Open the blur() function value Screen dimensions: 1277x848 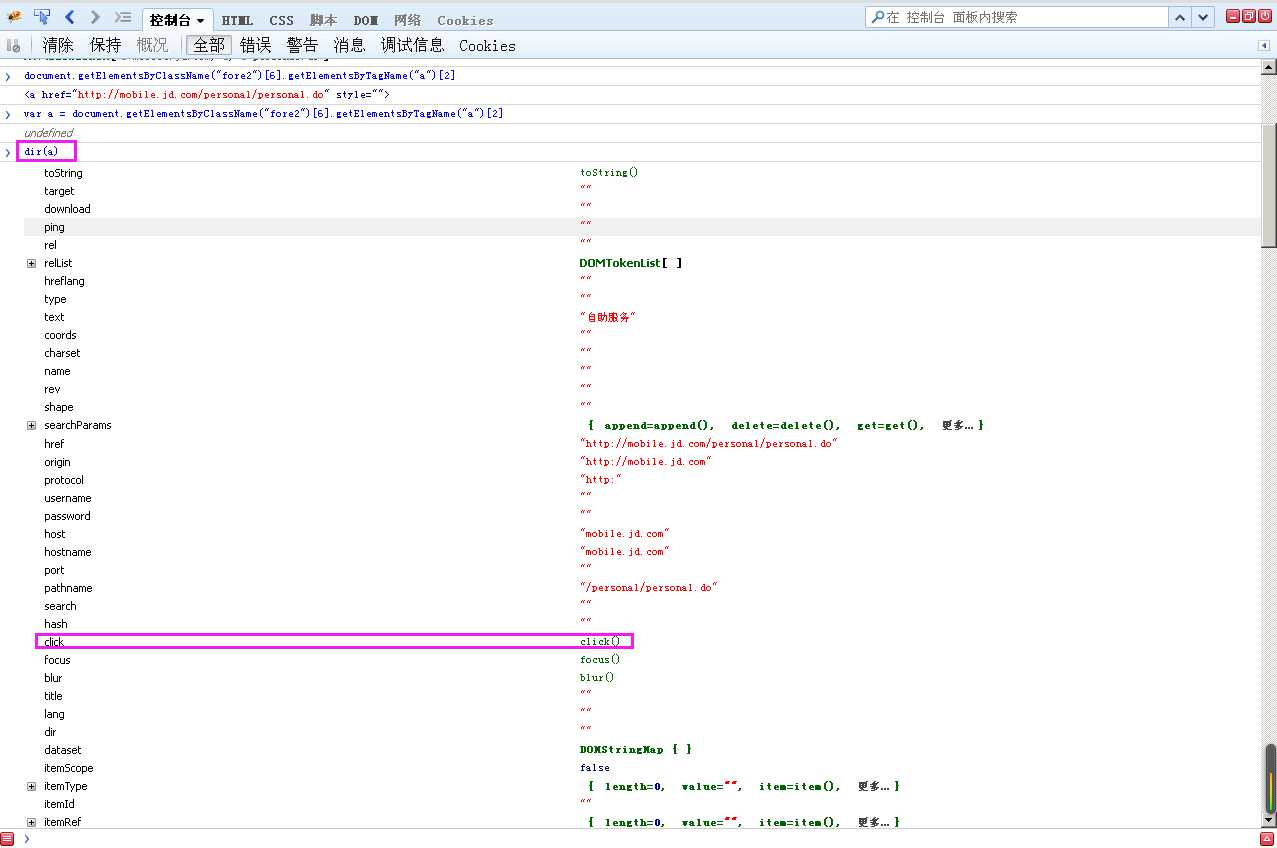click(x=597, y=677)
